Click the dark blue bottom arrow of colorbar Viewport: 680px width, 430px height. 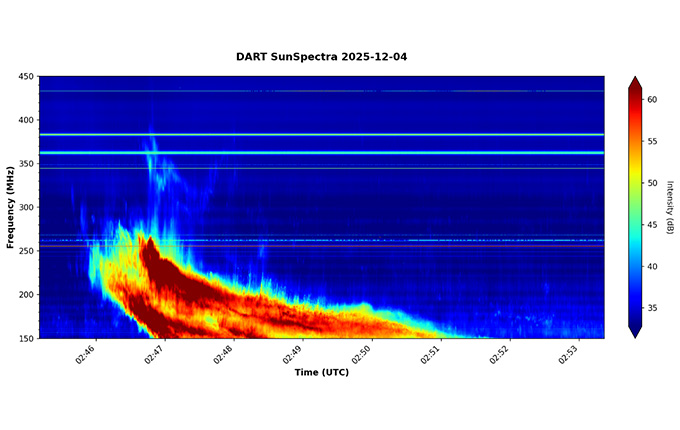click(635, 332)
